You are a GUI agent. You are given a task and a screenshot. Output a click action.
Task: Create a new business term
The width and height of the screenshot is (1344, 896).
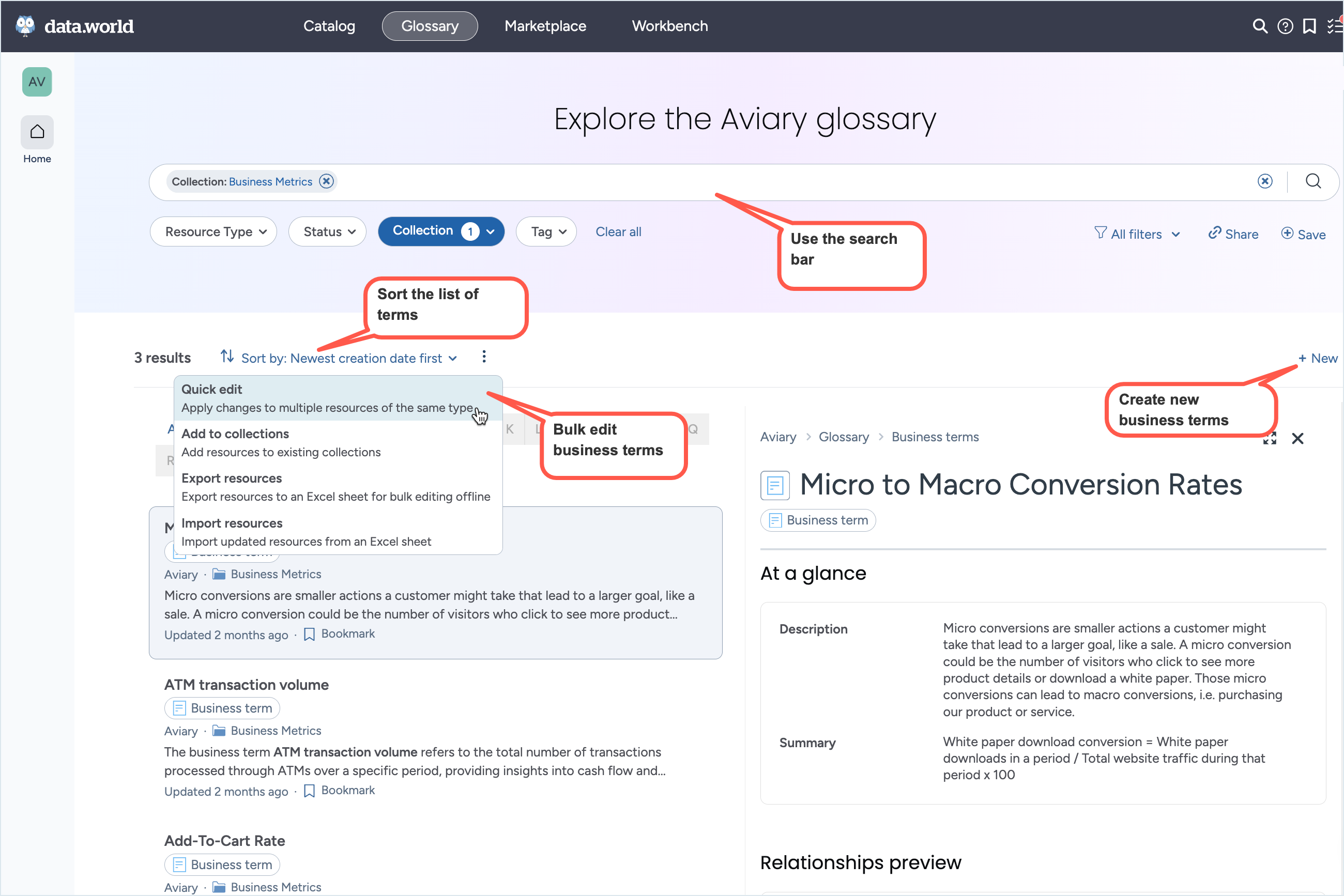(1317, 358)
